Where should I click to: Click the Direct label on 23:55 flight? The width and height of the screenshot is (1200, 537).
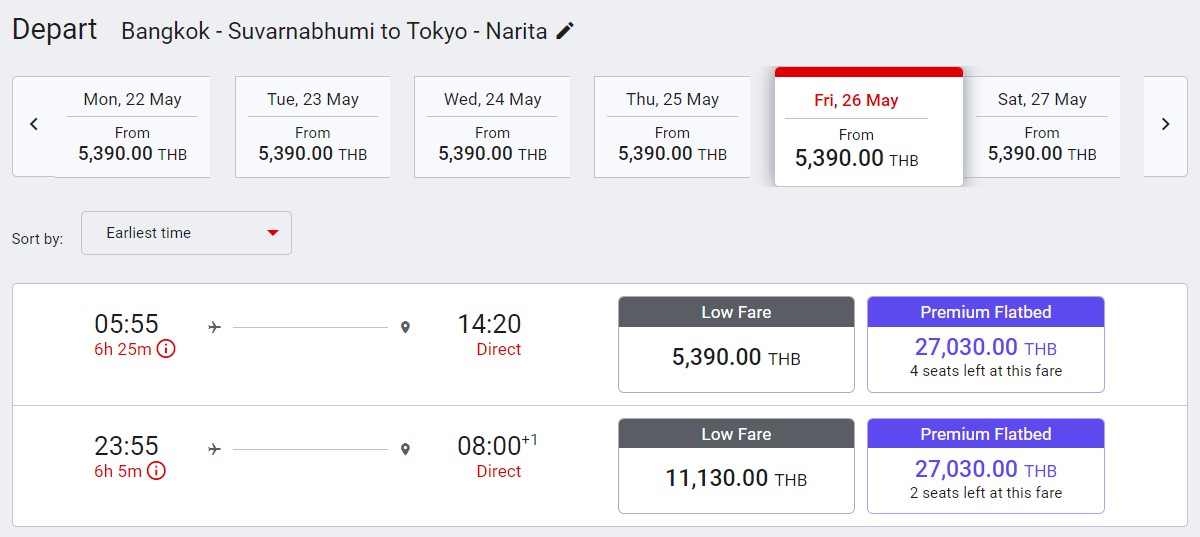click(x=499, y=471)
